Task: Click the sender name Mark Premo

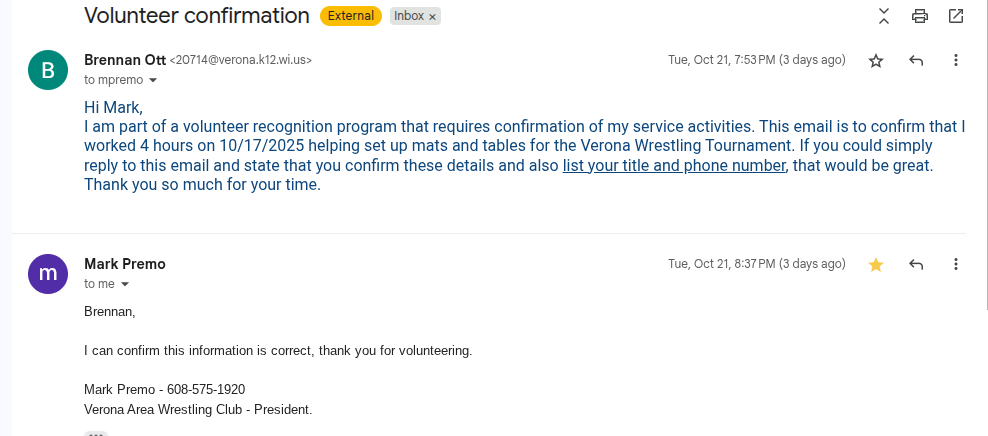Action: coord(125,264)
